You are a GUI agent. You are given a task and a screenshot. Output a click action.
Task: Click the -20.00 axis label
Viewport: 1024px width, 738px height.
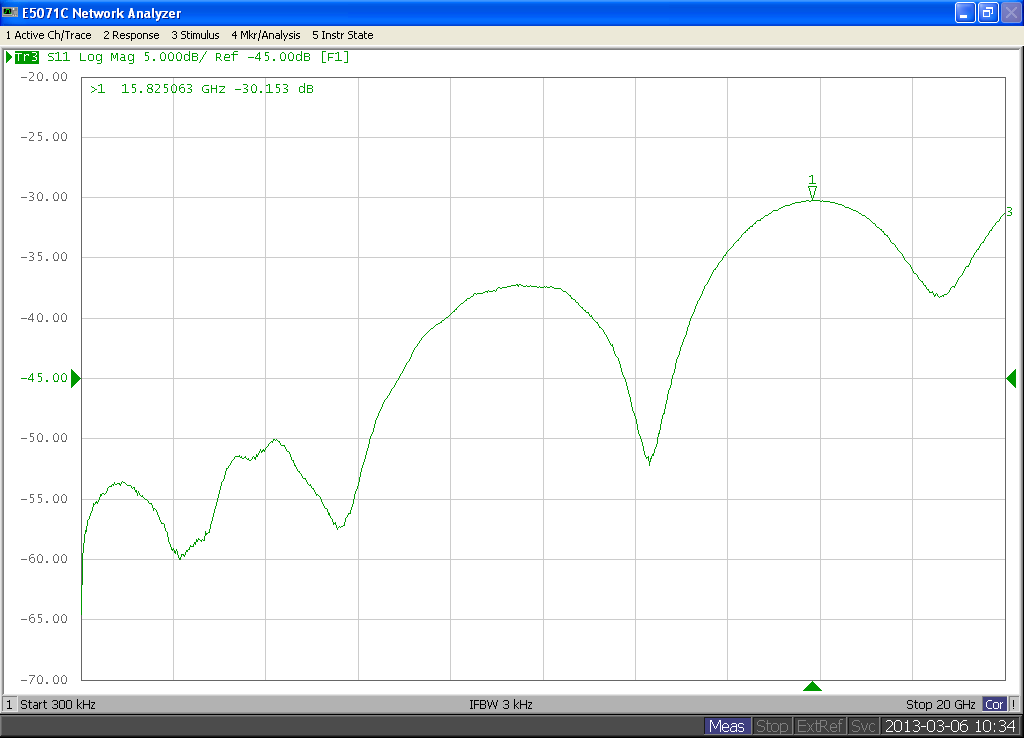(x=44, y=77)
